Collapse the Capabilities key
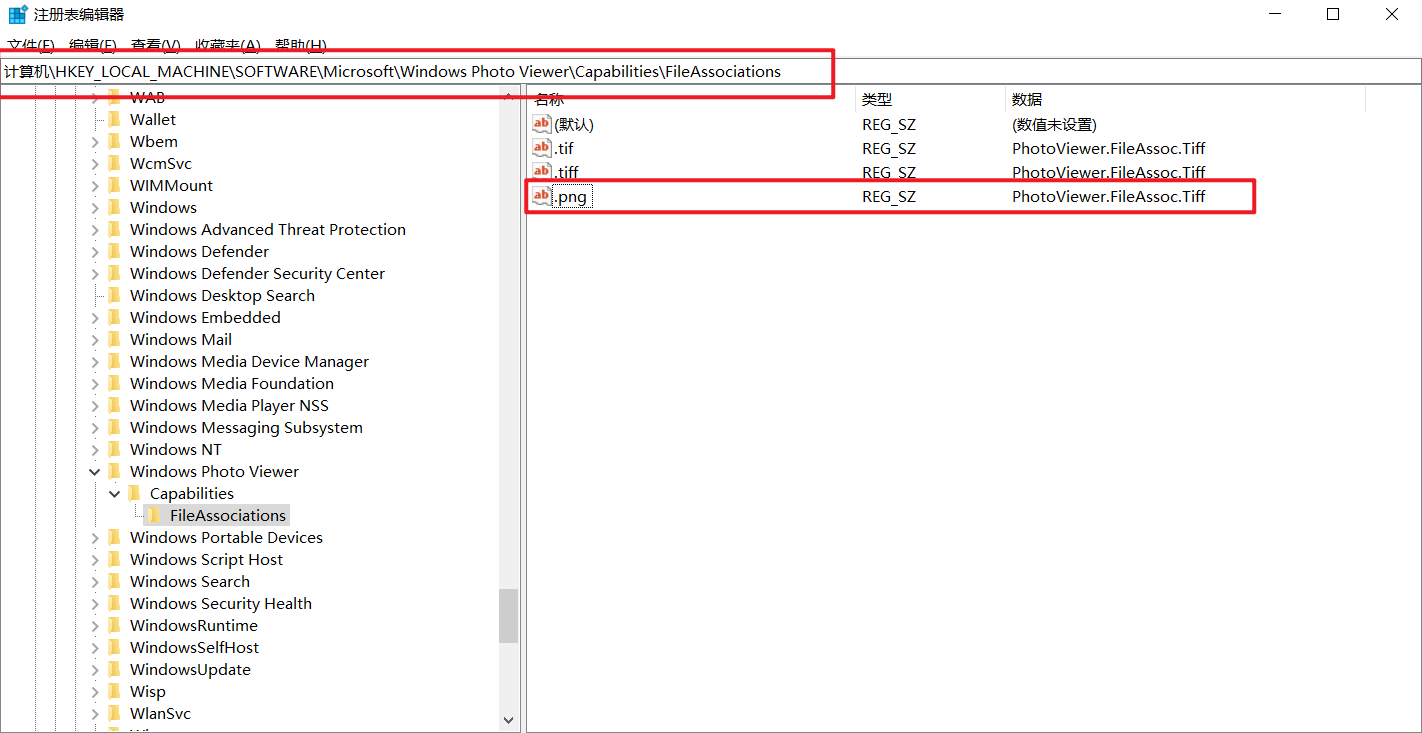The height and width of the screenshot is (733, 1422). click(115, 493)
